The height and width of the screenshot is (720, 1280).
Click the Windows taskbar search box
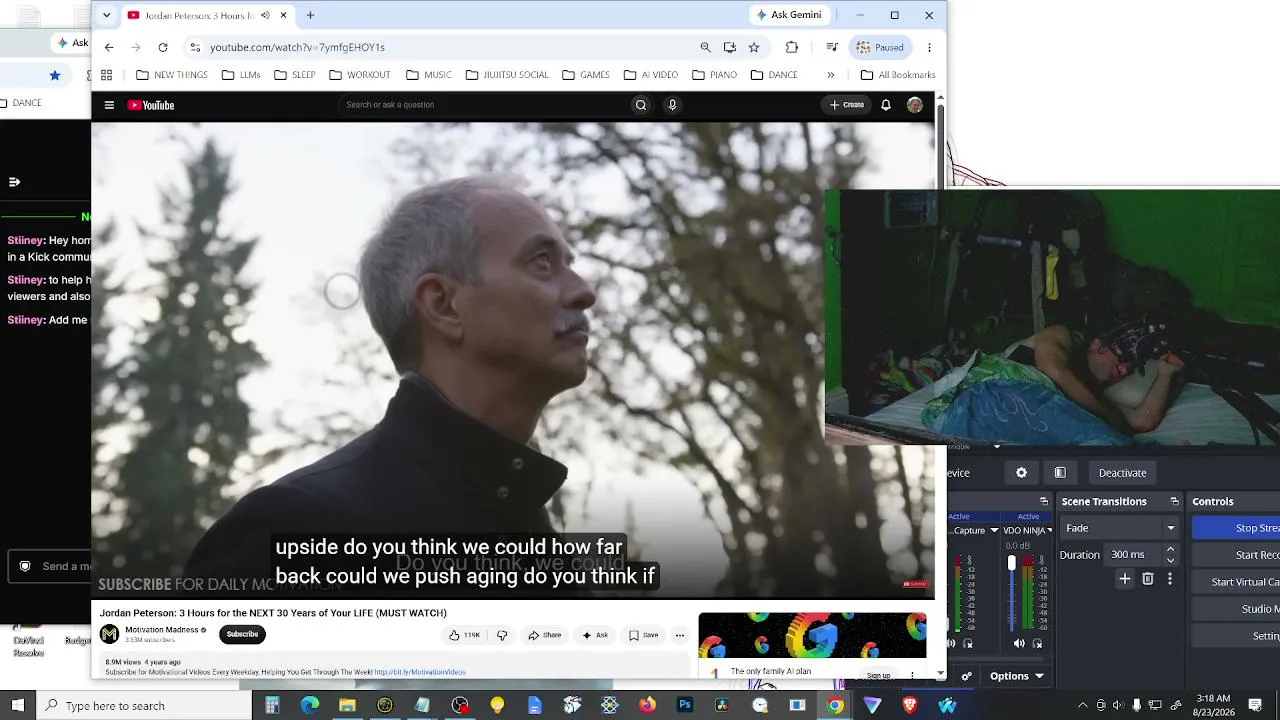(144, 706)
